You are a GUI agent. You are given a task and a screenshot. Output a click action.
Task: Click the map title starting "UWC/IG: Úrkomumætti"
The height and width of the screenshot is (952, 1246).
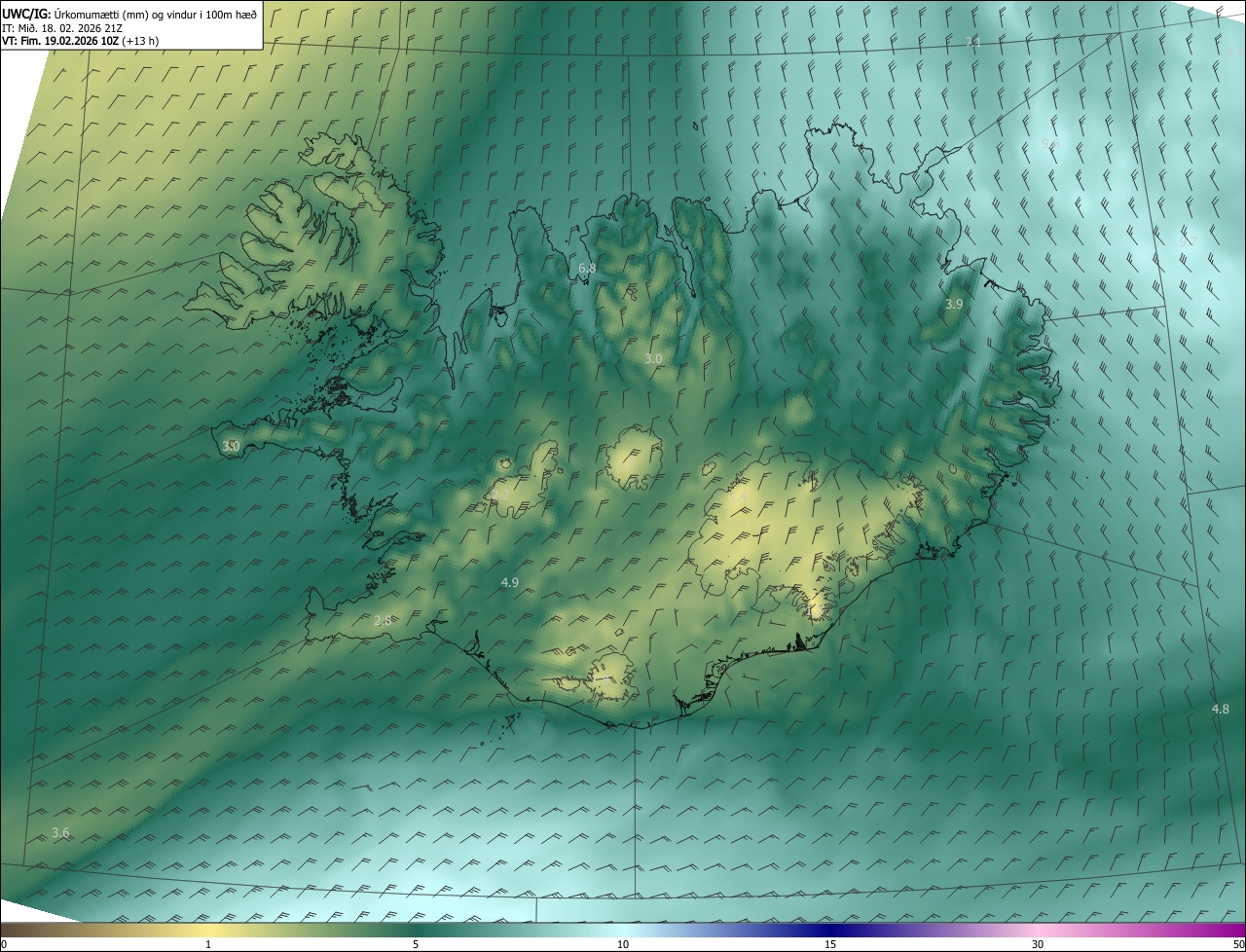(x=129, y=13)
